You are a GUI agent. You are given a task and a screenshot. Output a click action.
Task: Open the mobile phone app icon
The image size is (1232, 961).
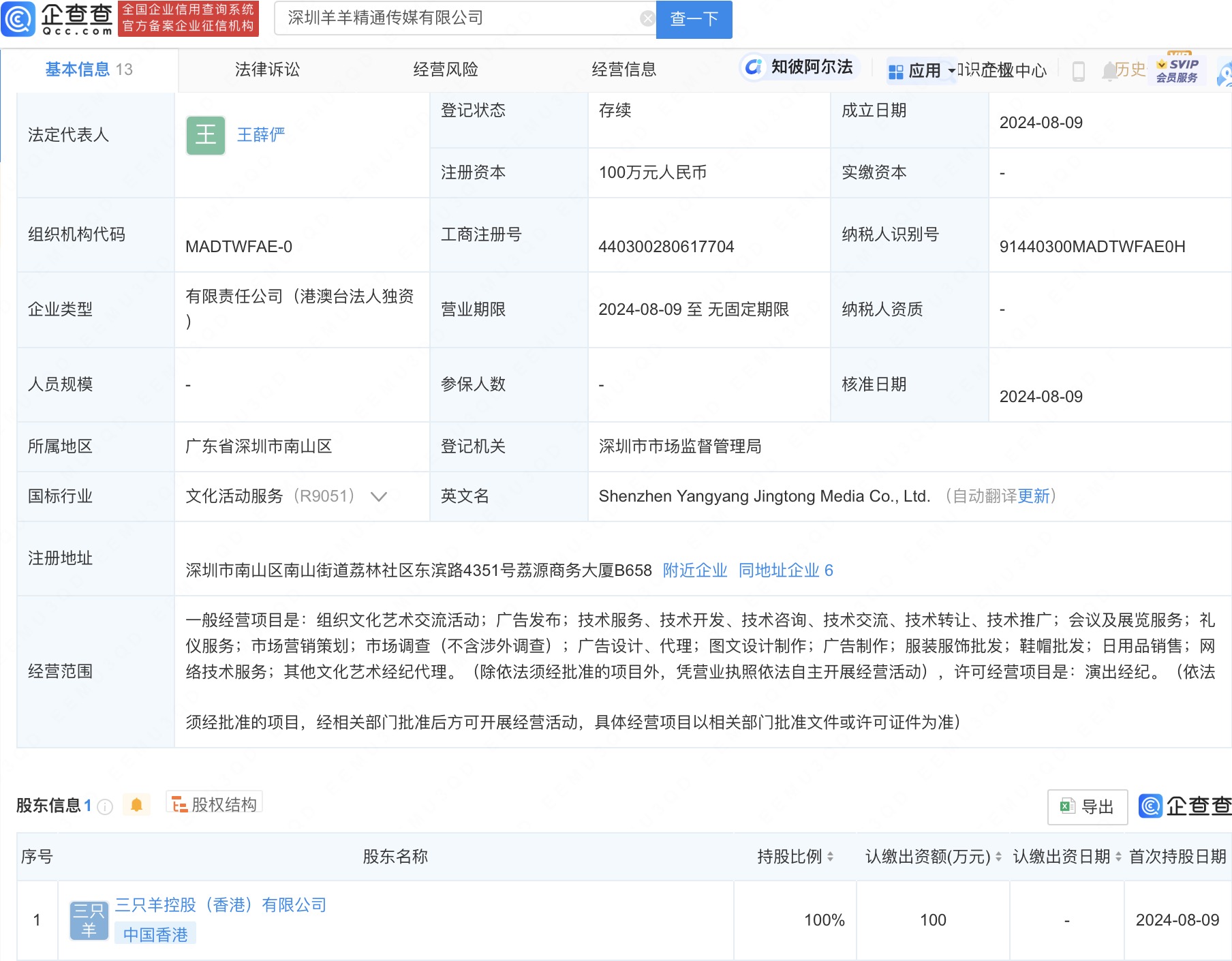(1078, 71)
